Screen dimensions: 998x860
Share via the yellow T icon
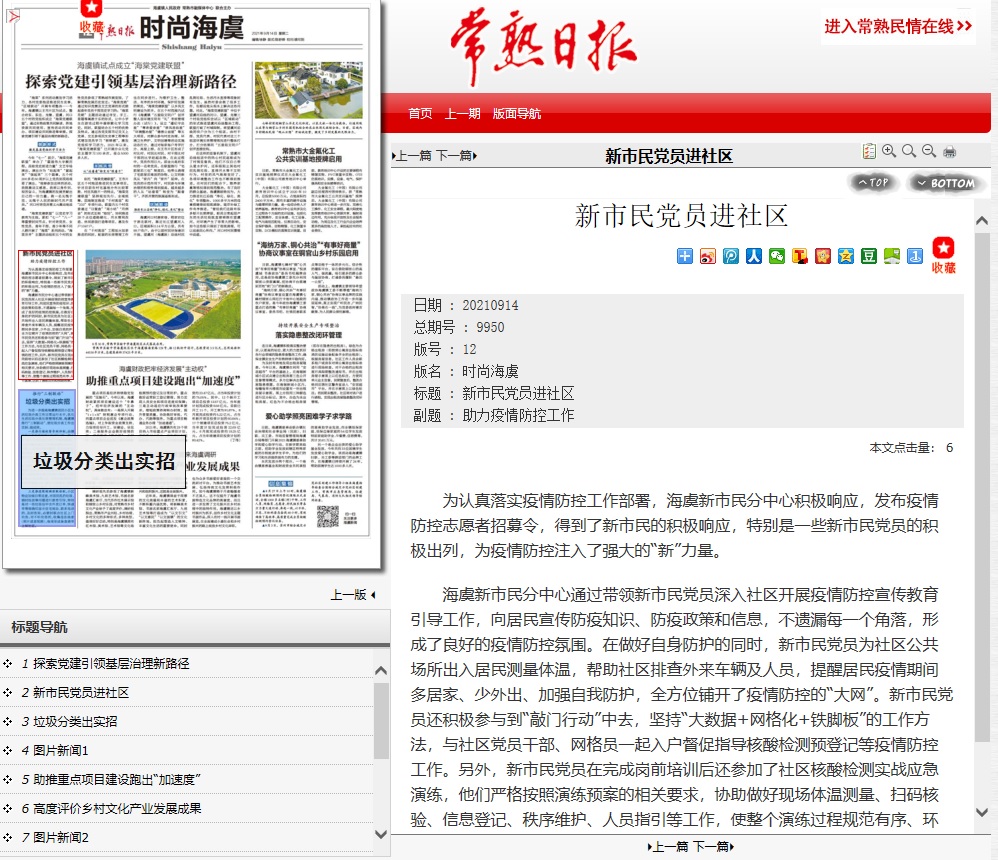(799, 256)
